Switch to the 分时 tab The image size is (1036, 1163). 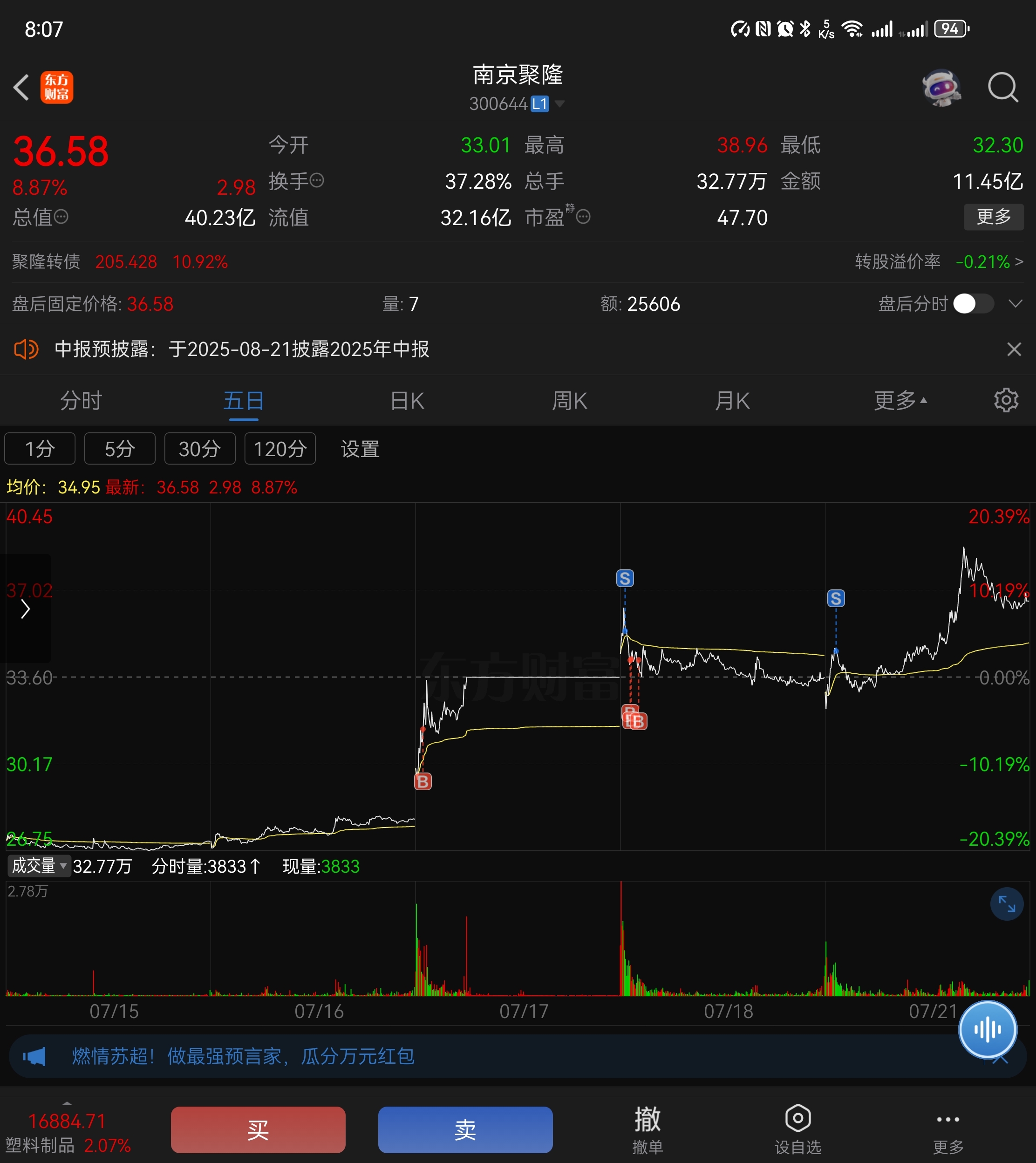(x=81, y=400)
